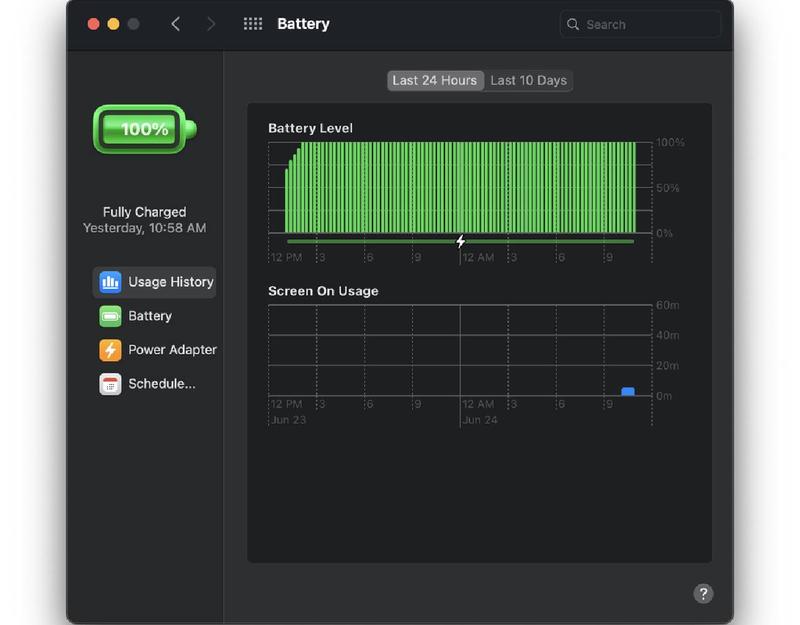Open the Show All preferences grid icon
800x625 pixels.
253,23
